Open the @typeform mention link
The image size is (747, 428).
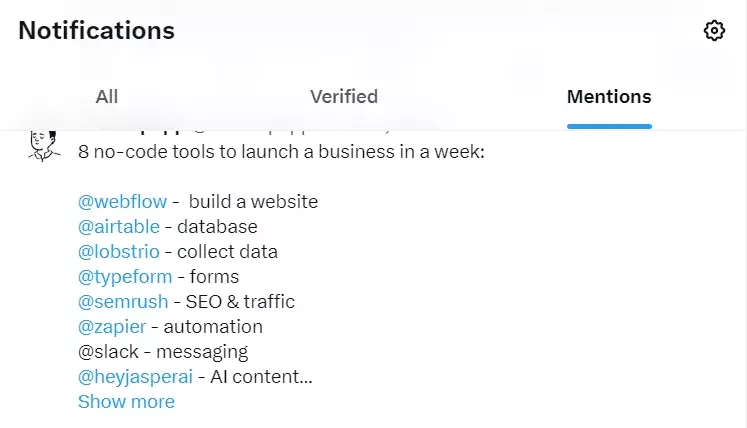tap(125, 277)
